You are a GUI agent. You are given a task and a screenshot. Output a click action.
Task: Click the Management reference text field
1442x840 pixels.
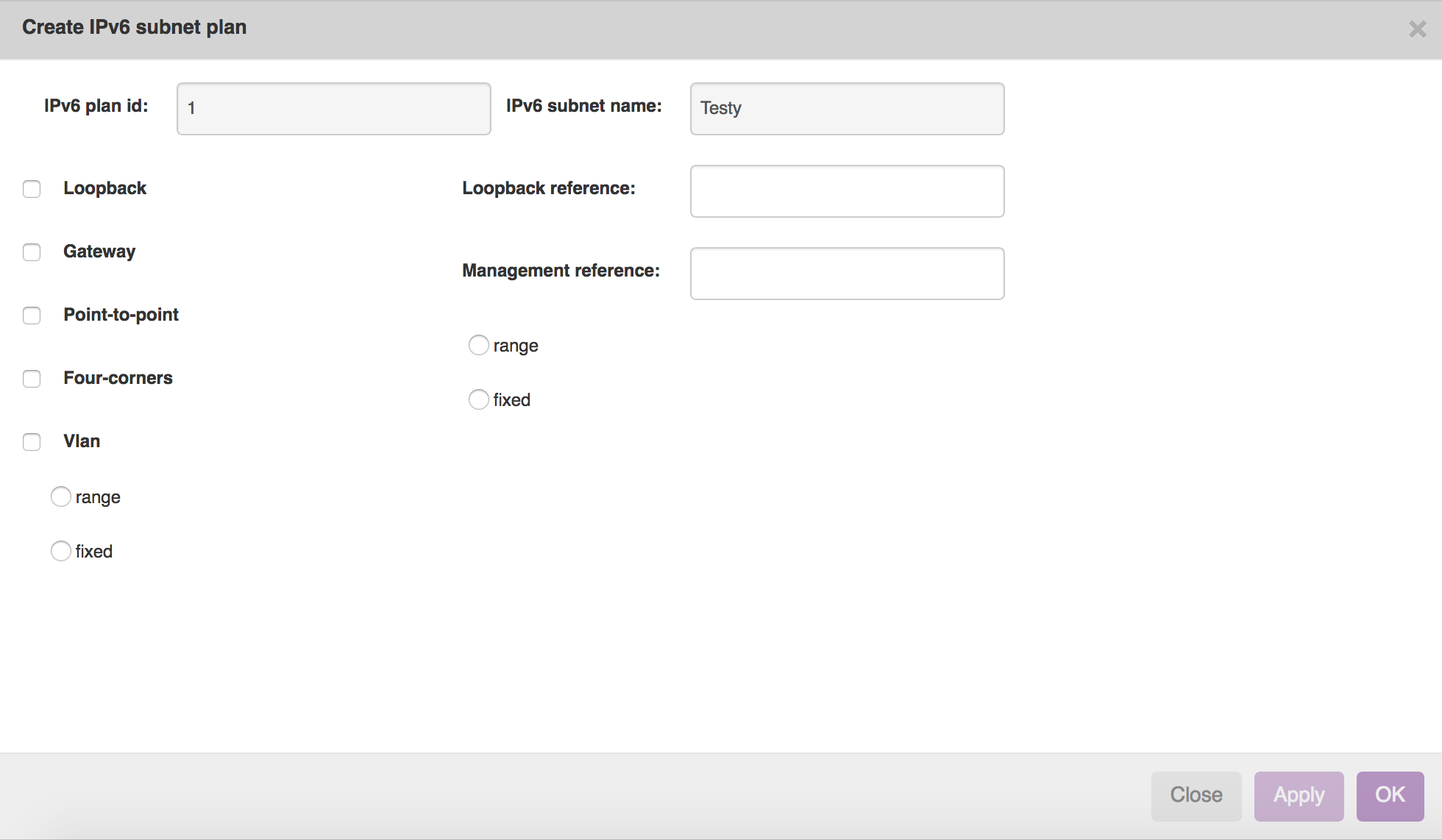(x=846, y=273)
